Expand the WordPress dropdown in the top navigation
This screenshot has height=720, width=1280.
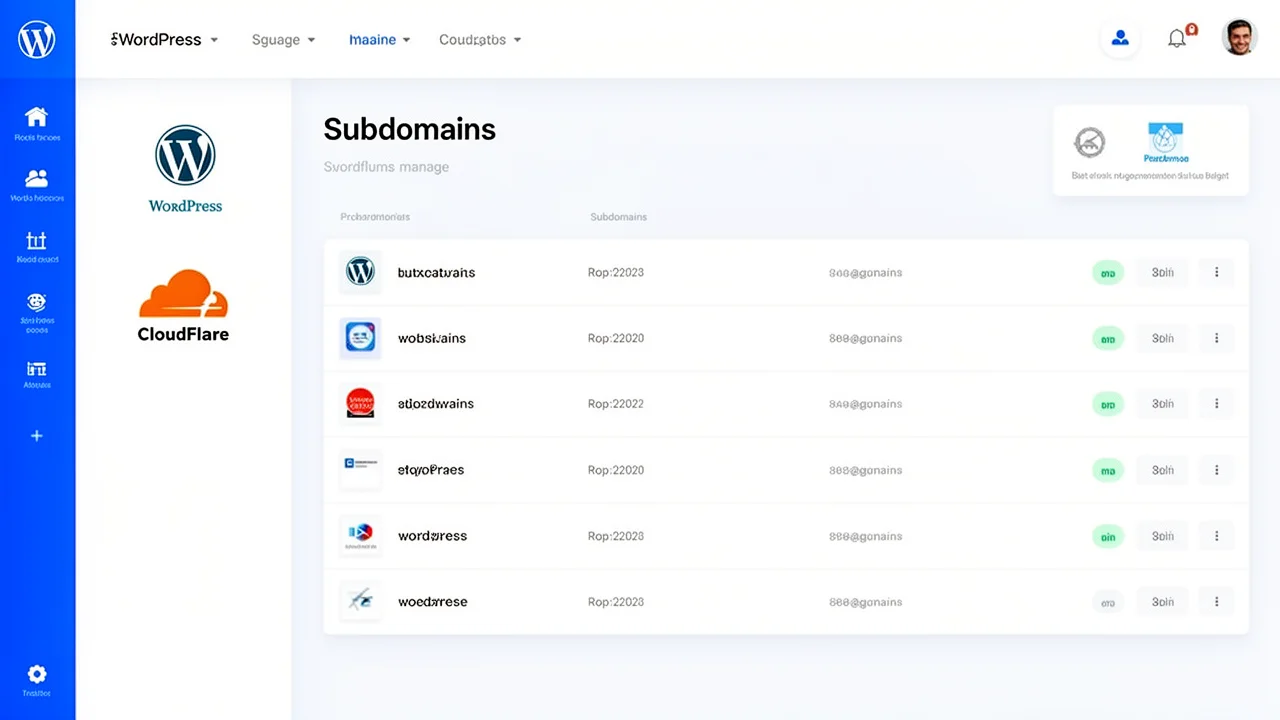point(163,39)
